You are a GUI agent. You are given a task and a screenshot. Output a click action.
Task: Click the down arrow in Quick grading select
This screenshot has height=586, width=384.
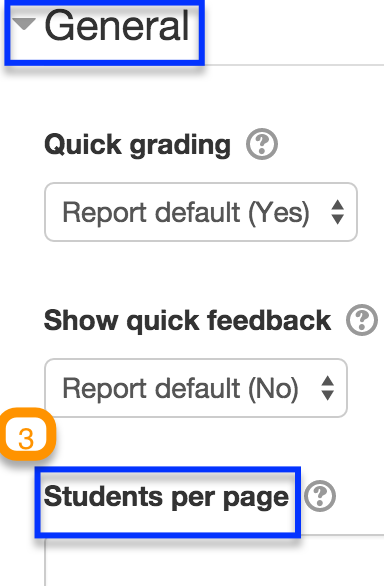click(337, 219)
